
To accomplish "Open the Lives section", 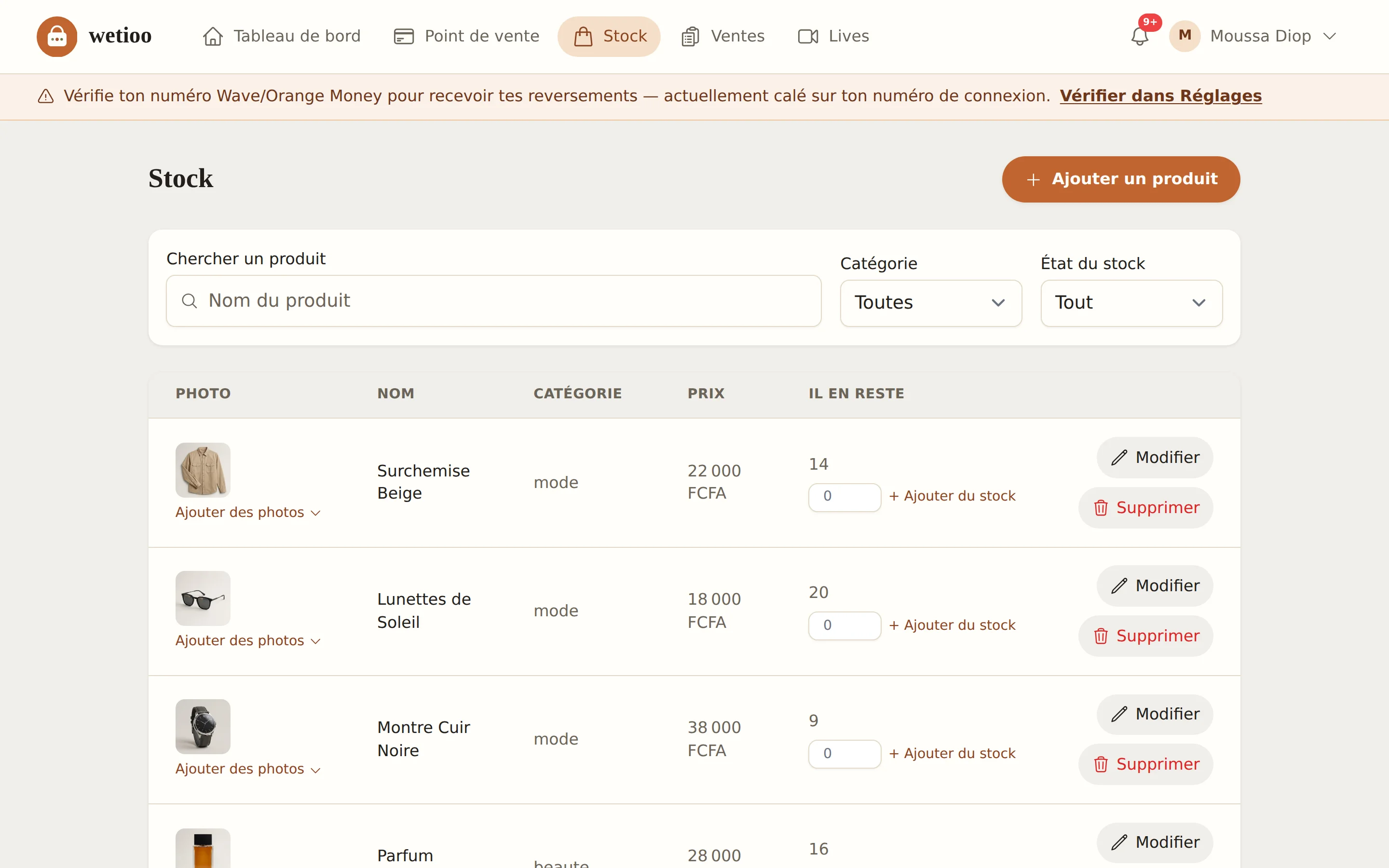I will [833, 36].
